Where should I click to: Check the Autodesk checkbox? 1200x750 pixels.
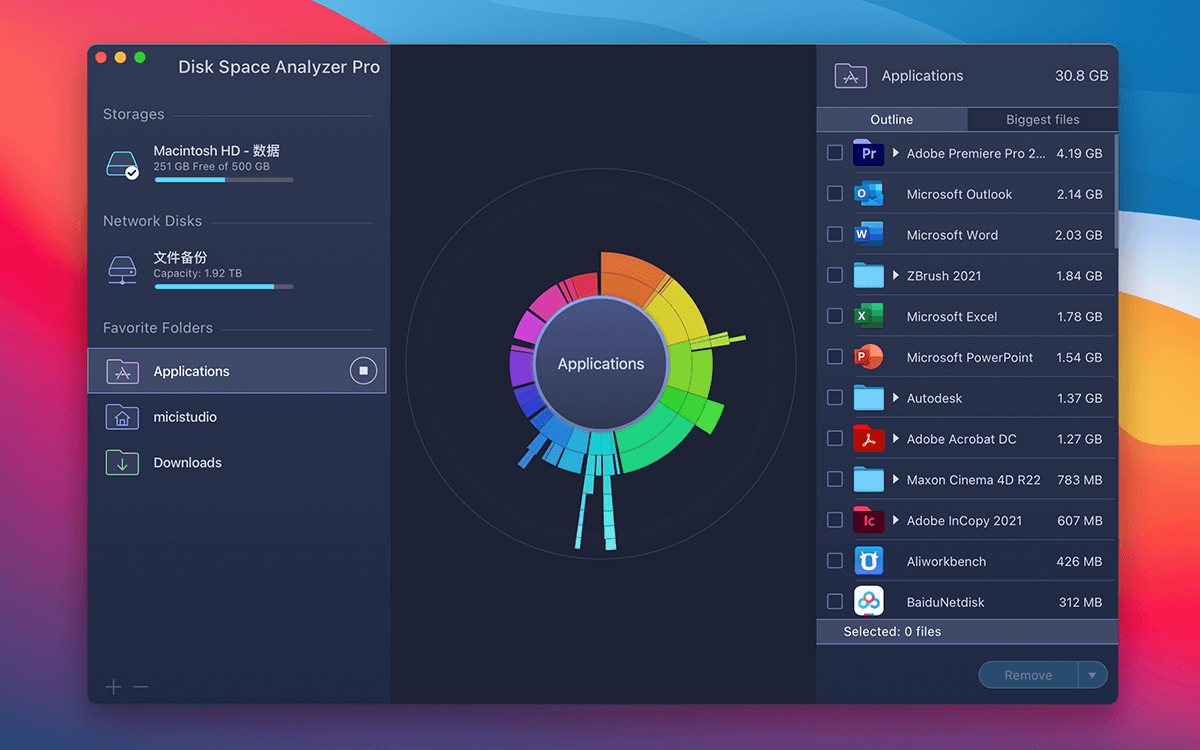pos(835,398)
